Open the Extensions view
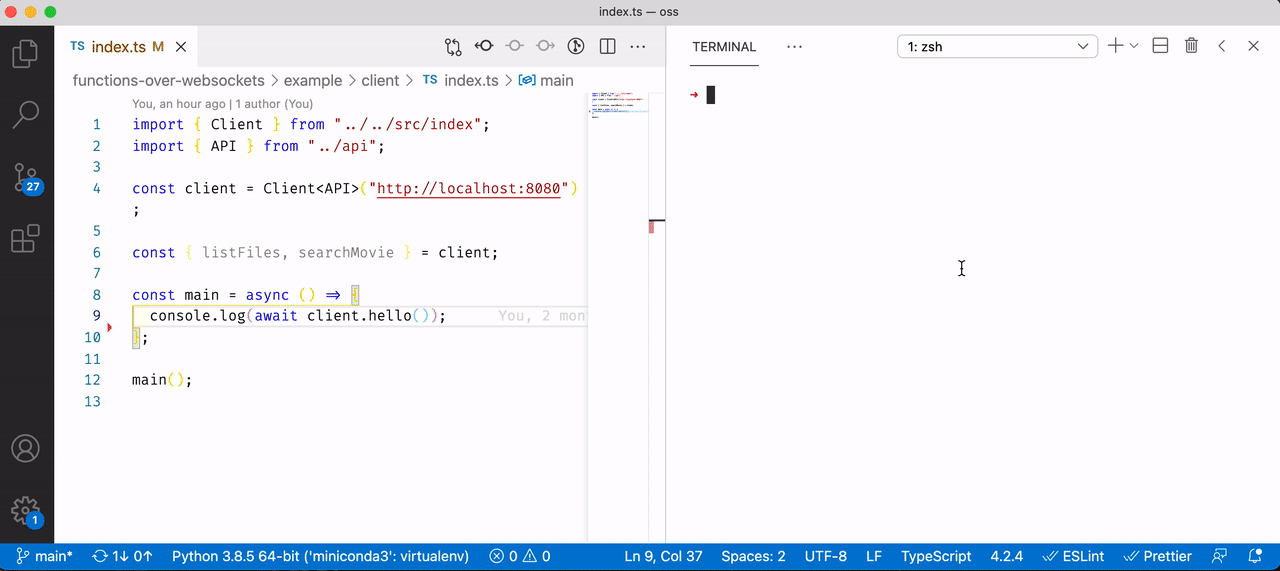1280x571 pixels. pyautogui.click(x=26, y=239)
